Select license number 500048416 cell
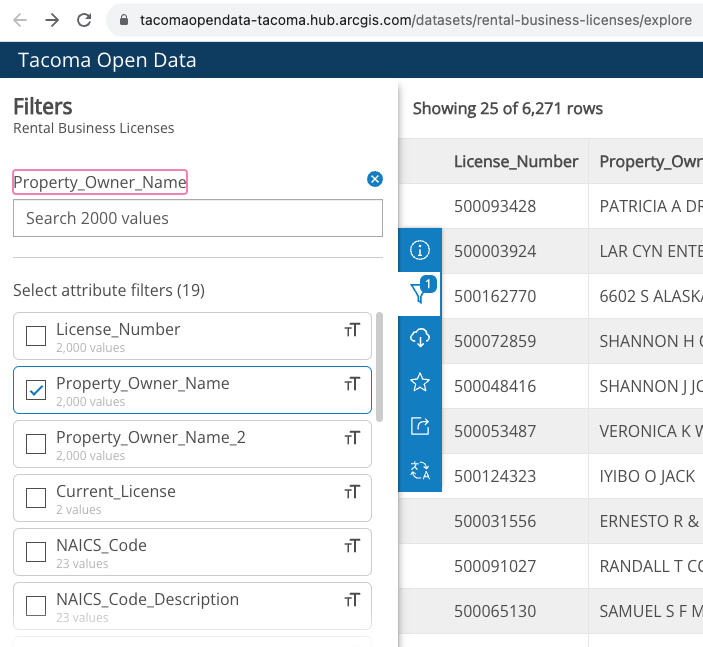This screenshot has width=703, height=647. [495, 386]
